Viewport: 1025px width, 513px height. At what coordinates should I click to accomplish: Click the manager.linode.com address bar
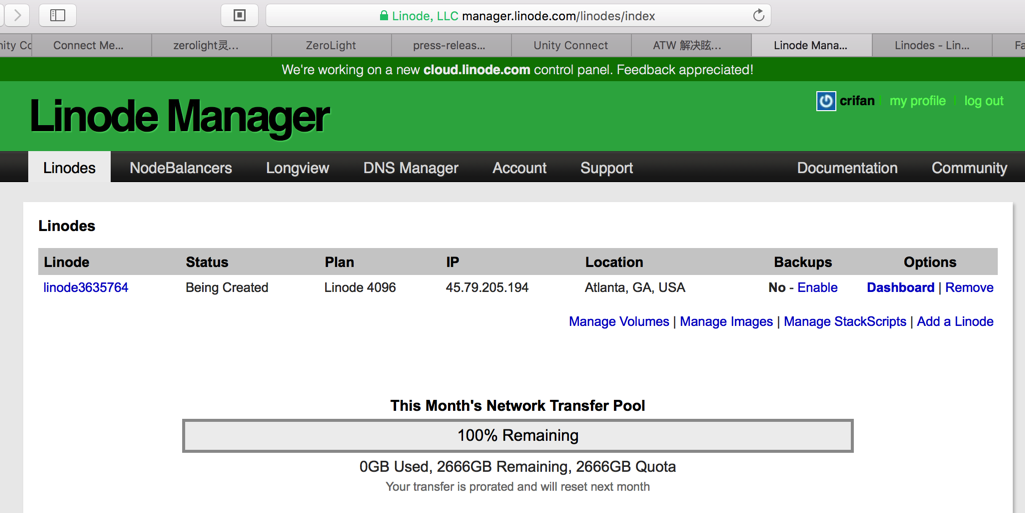click(518, 15)
